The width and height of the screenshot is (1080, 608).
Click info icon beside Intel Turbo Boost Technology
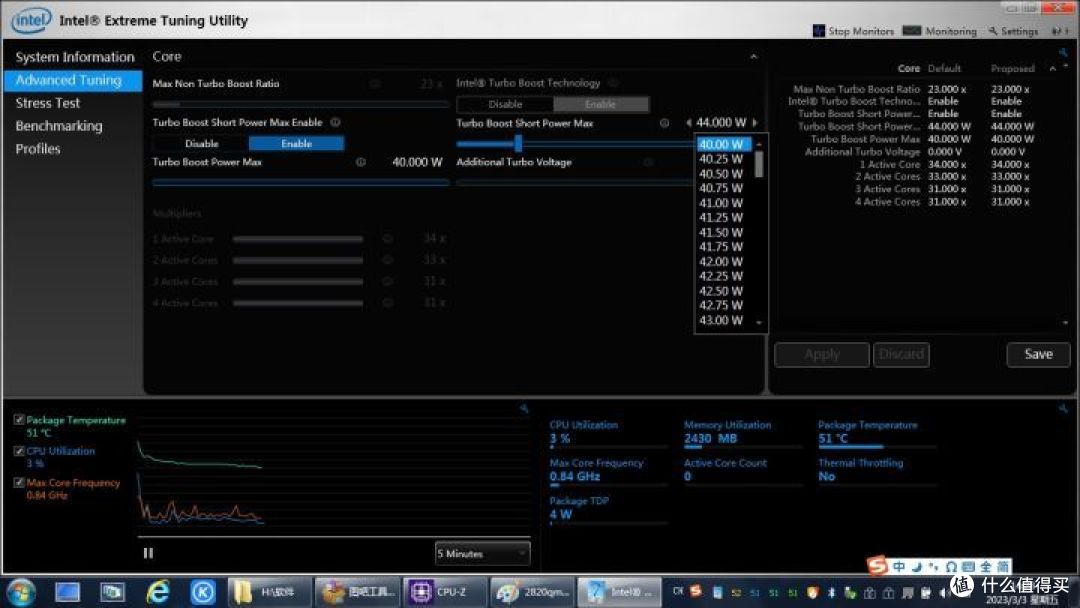pos(612,83)
